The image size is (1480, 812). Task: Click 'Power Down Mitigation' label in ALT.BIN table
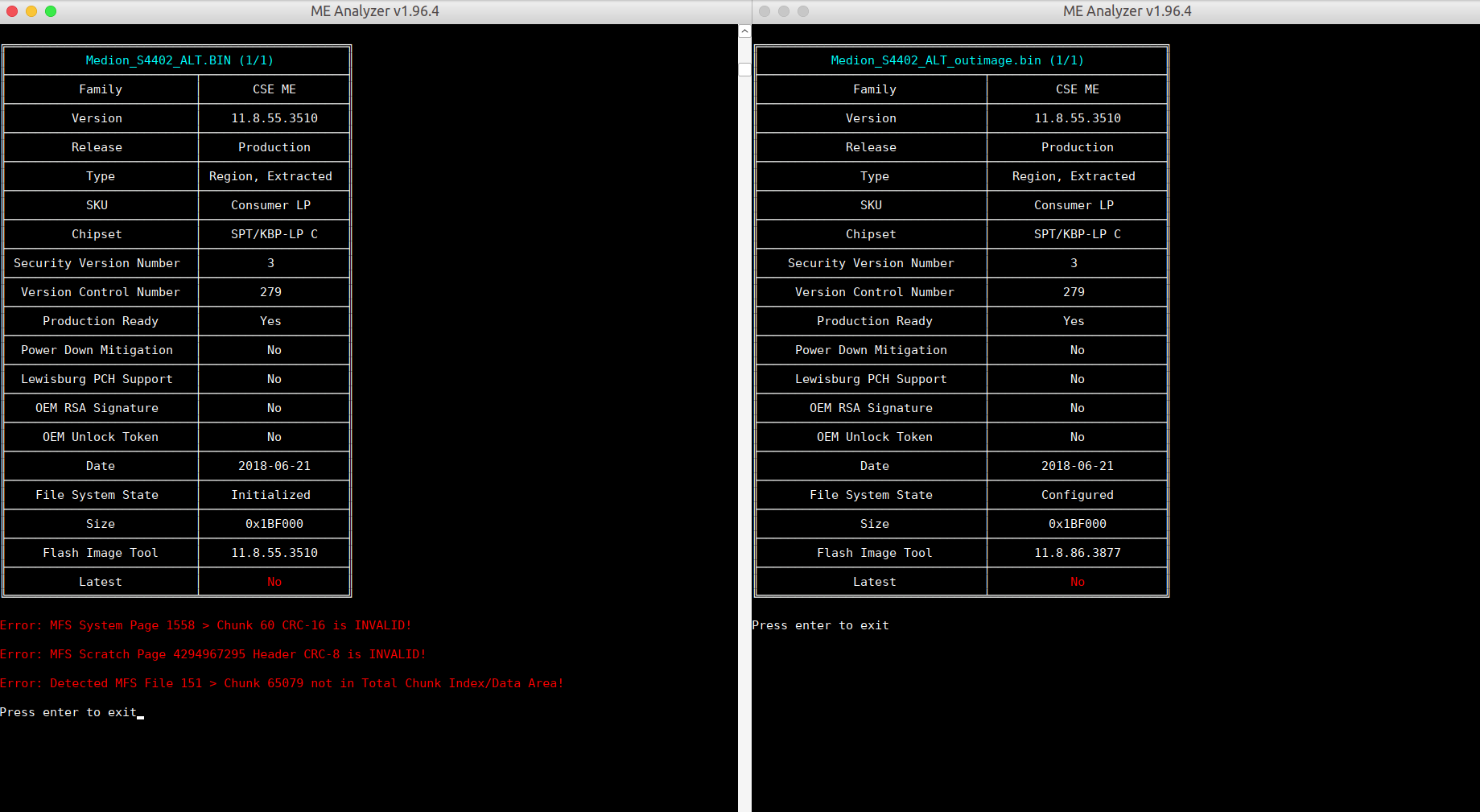tap(97, 350)
